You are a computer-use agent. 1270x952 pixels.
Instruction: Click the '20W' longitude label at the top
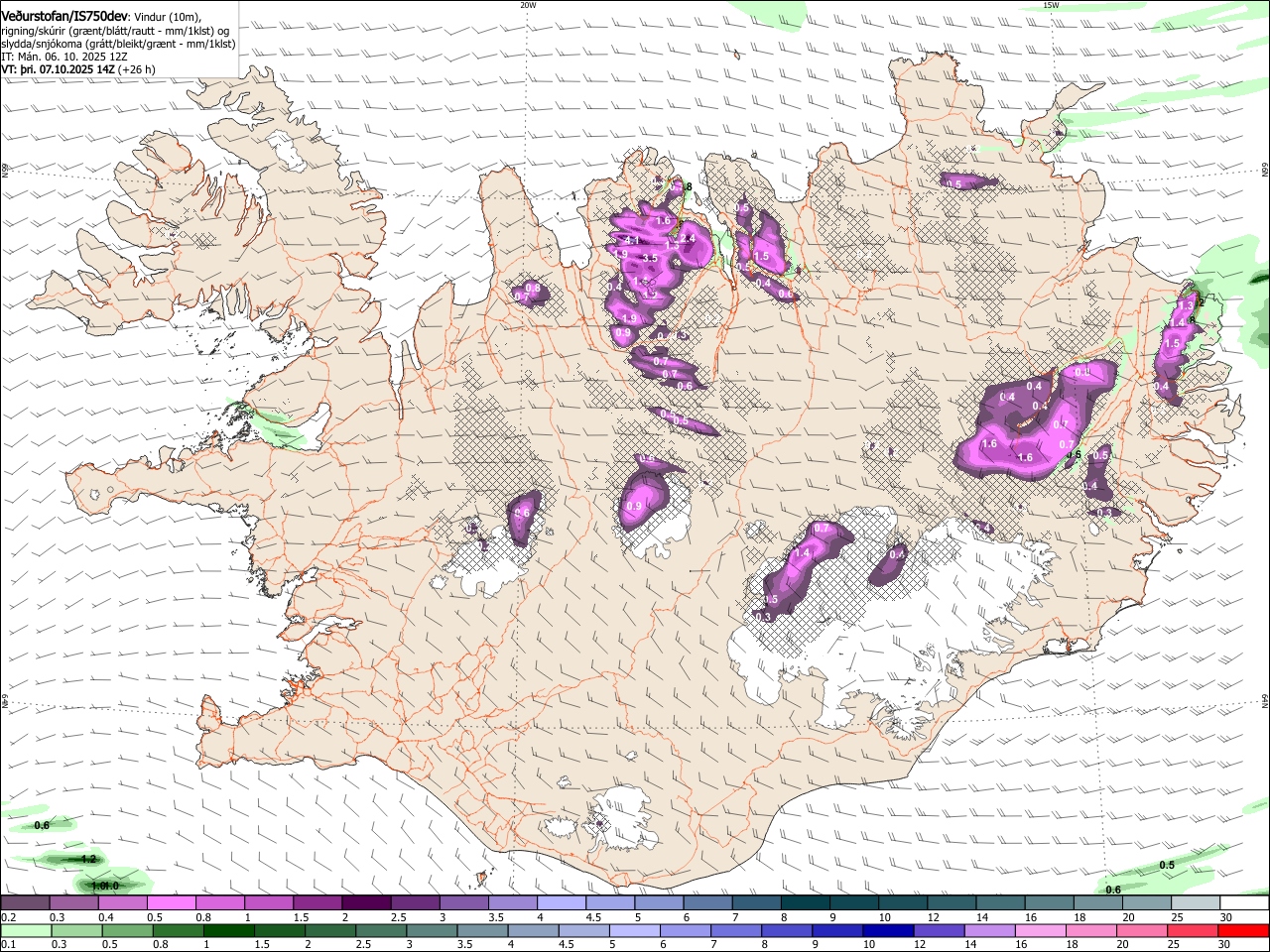point(528,5)
